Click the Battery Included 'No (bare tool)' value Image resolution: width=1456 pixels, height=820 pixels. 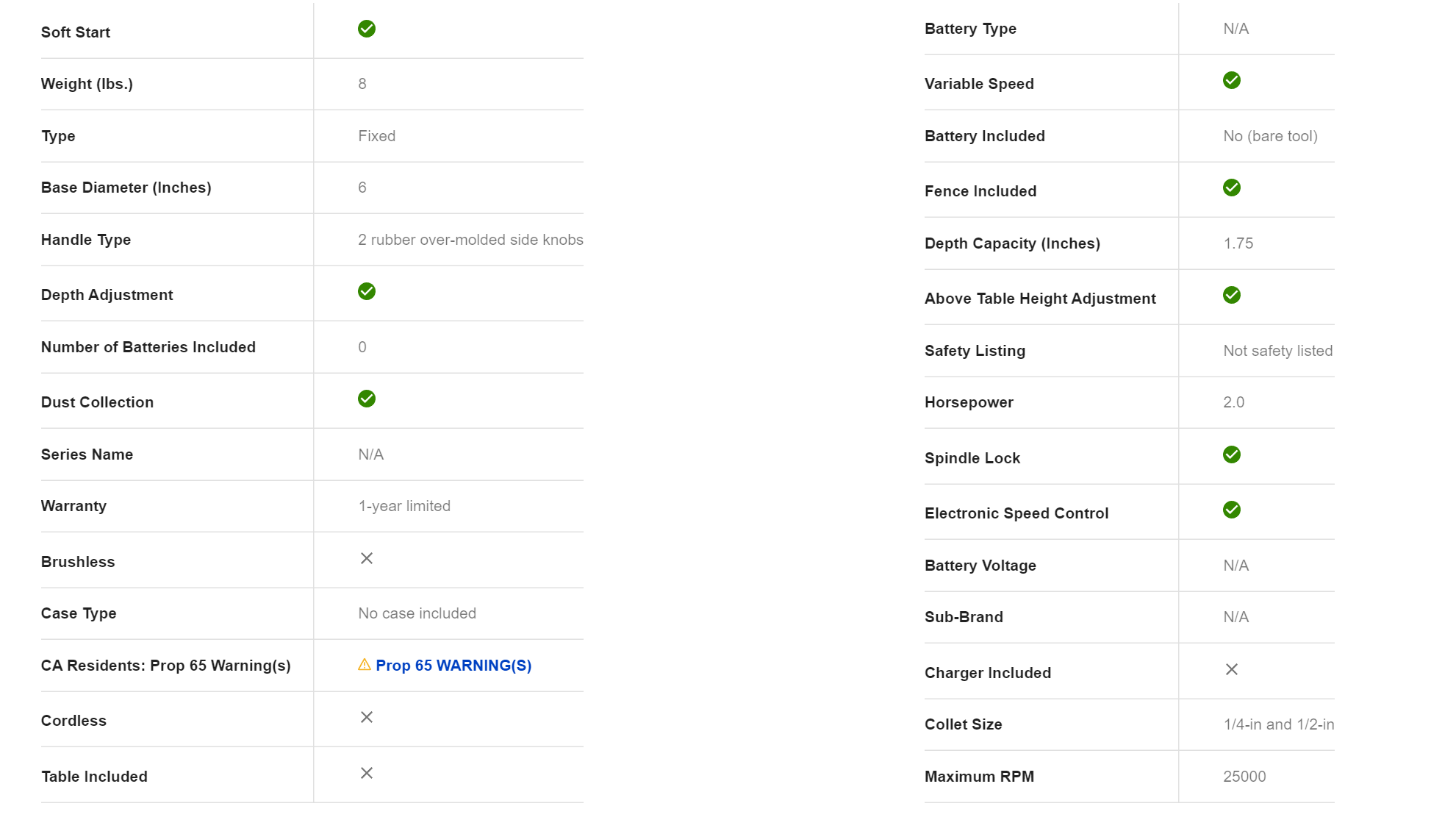[x=1270, y=136]
